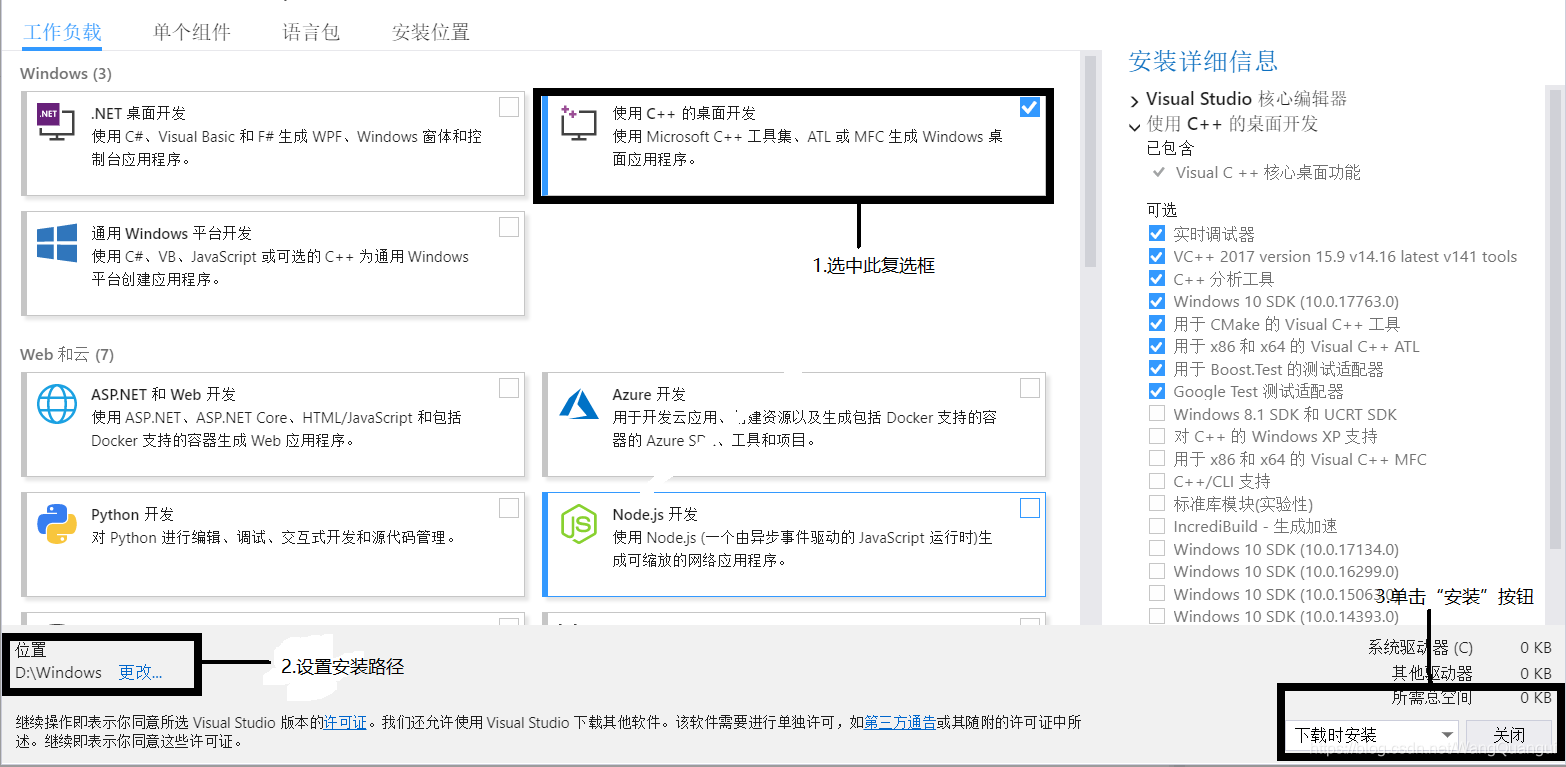1566x767 pixels.
Task: Check the .NET 桌面开发 workload checkbox
Action: click(509, 107)
